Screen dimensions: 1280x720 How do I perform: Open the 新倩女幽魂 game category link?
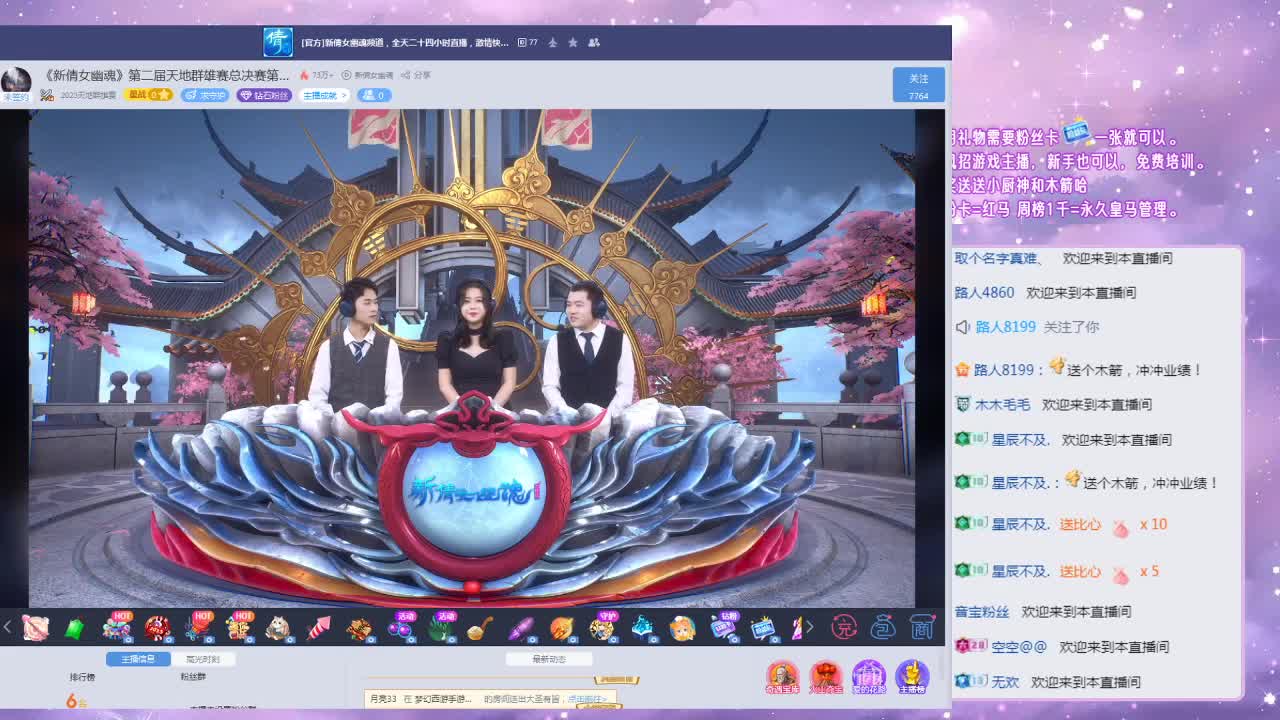368,75
